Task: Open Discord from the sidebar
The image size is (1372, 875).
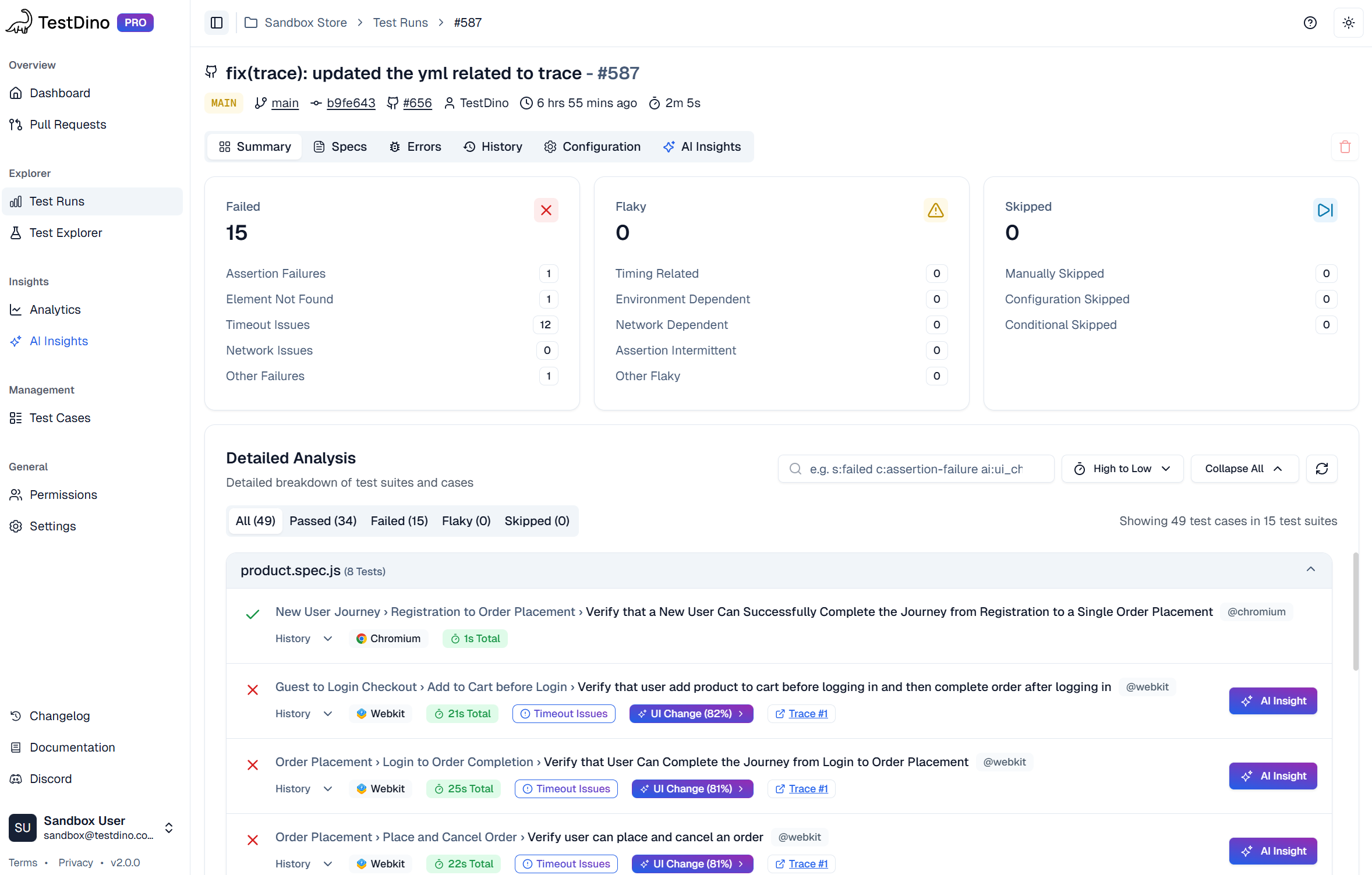Action: tap(51, 778)
